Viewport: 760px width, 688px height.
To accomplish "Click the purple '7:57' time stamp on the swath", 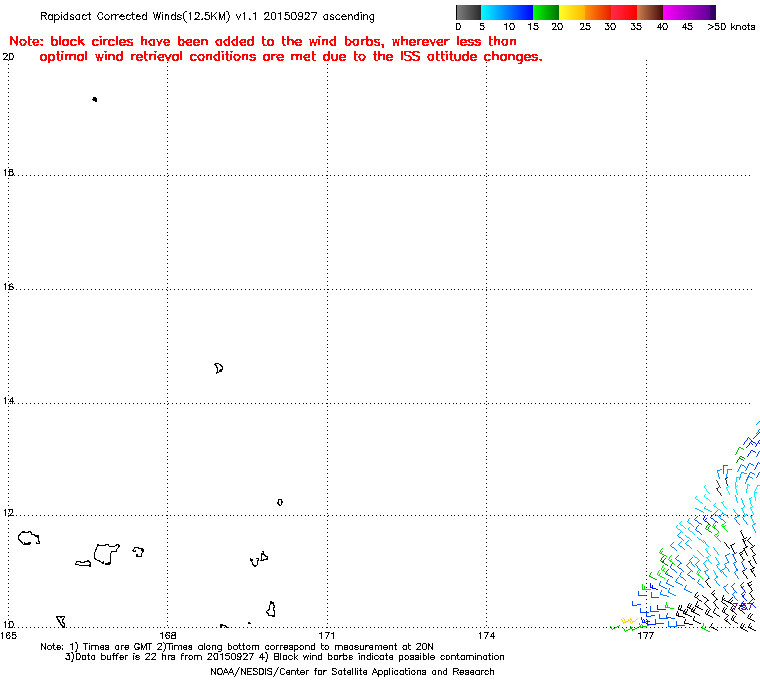I will pos(744,606).
